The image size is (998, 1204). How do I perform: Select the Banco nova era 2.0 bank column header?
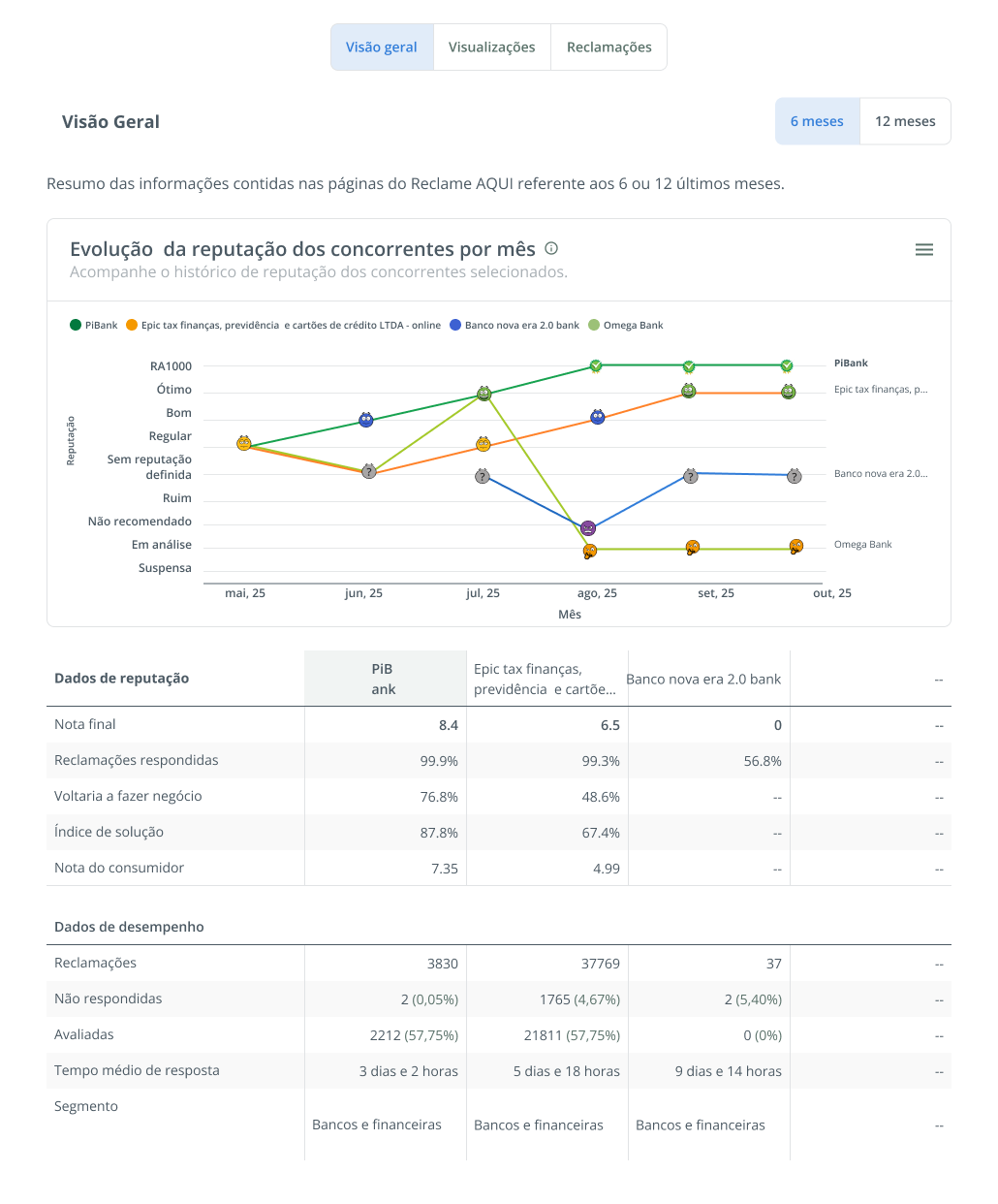coord(708,679)
